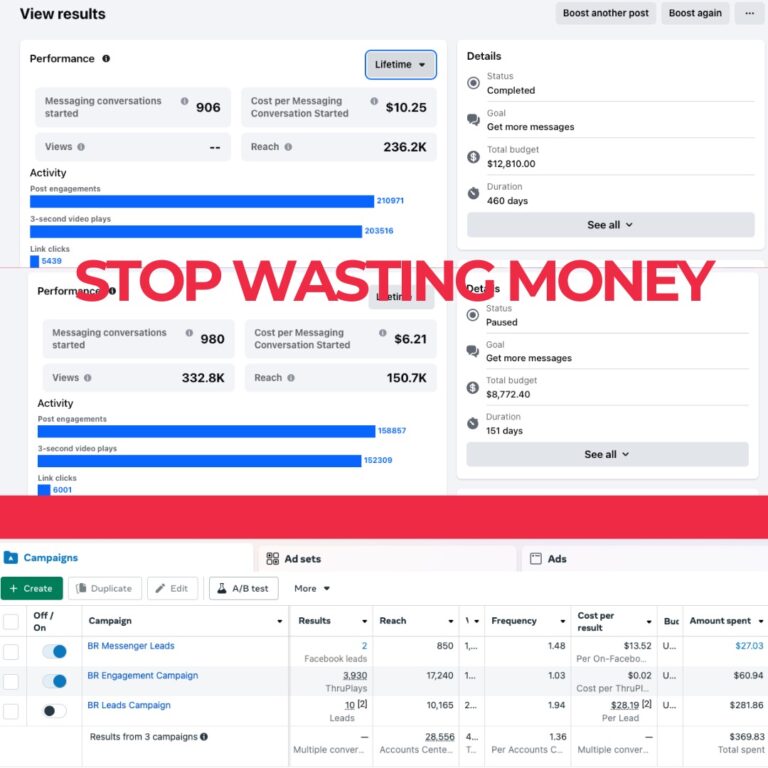Click the Campaigns folder icon
This screenshot has height=768, width=768.
coord(11,558)
